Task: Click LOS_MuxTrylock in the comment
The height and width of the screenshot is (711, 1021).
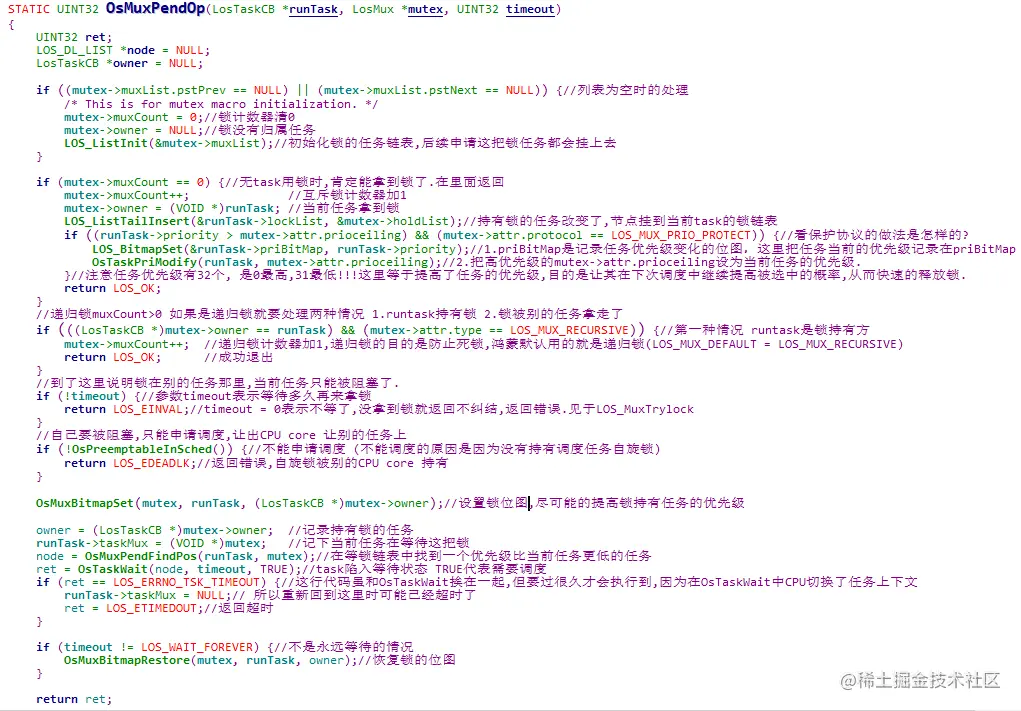Action: point(645,410)
